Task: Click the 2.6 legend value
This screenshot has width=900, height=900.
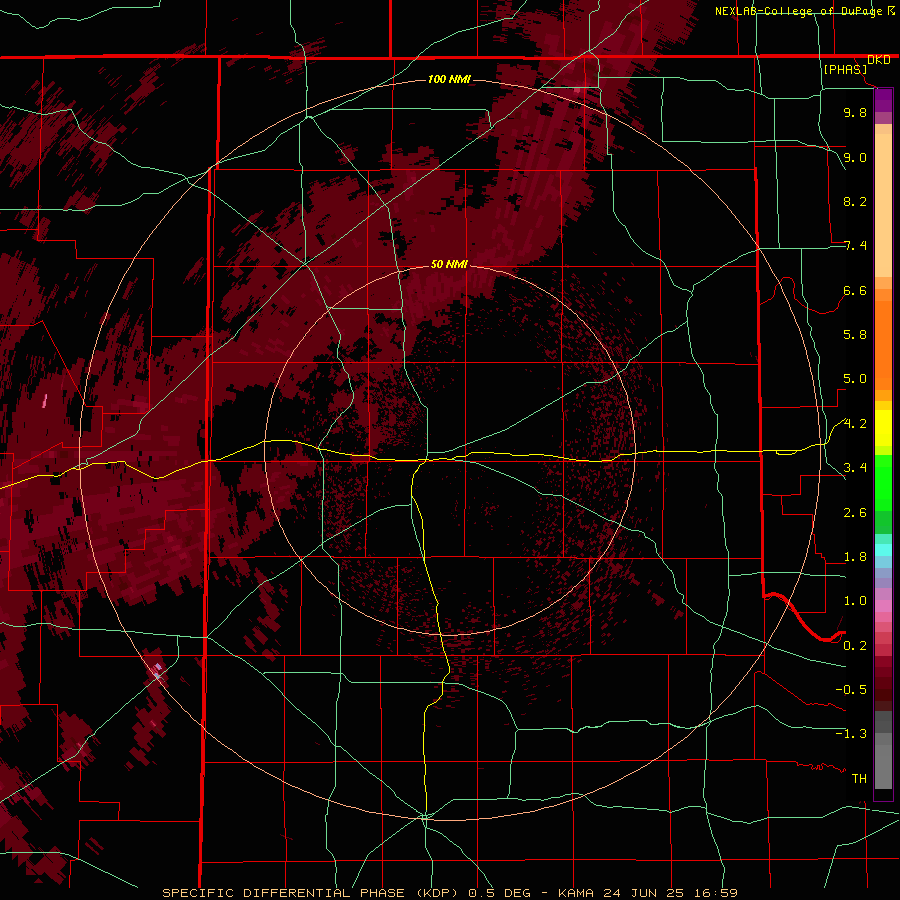Action: [x=855, y=513]
